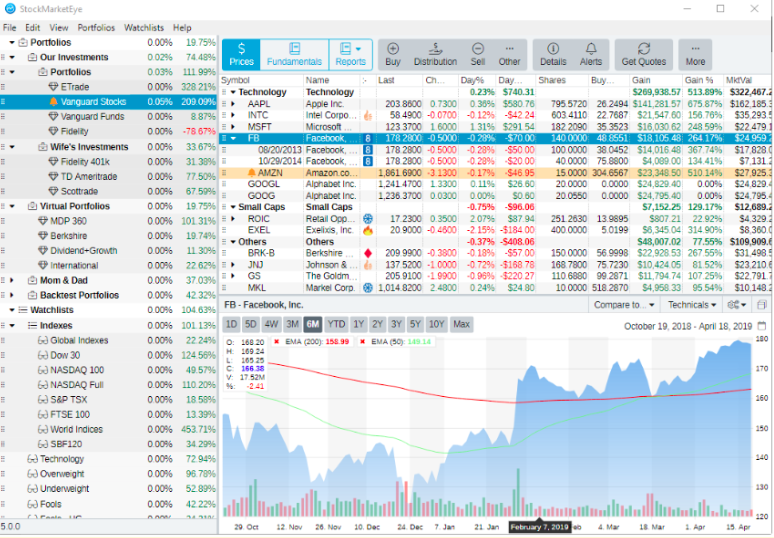
Task: Click the snowflake icon on the MKL row
Action: pyautogui.click(x=368, y=288)
